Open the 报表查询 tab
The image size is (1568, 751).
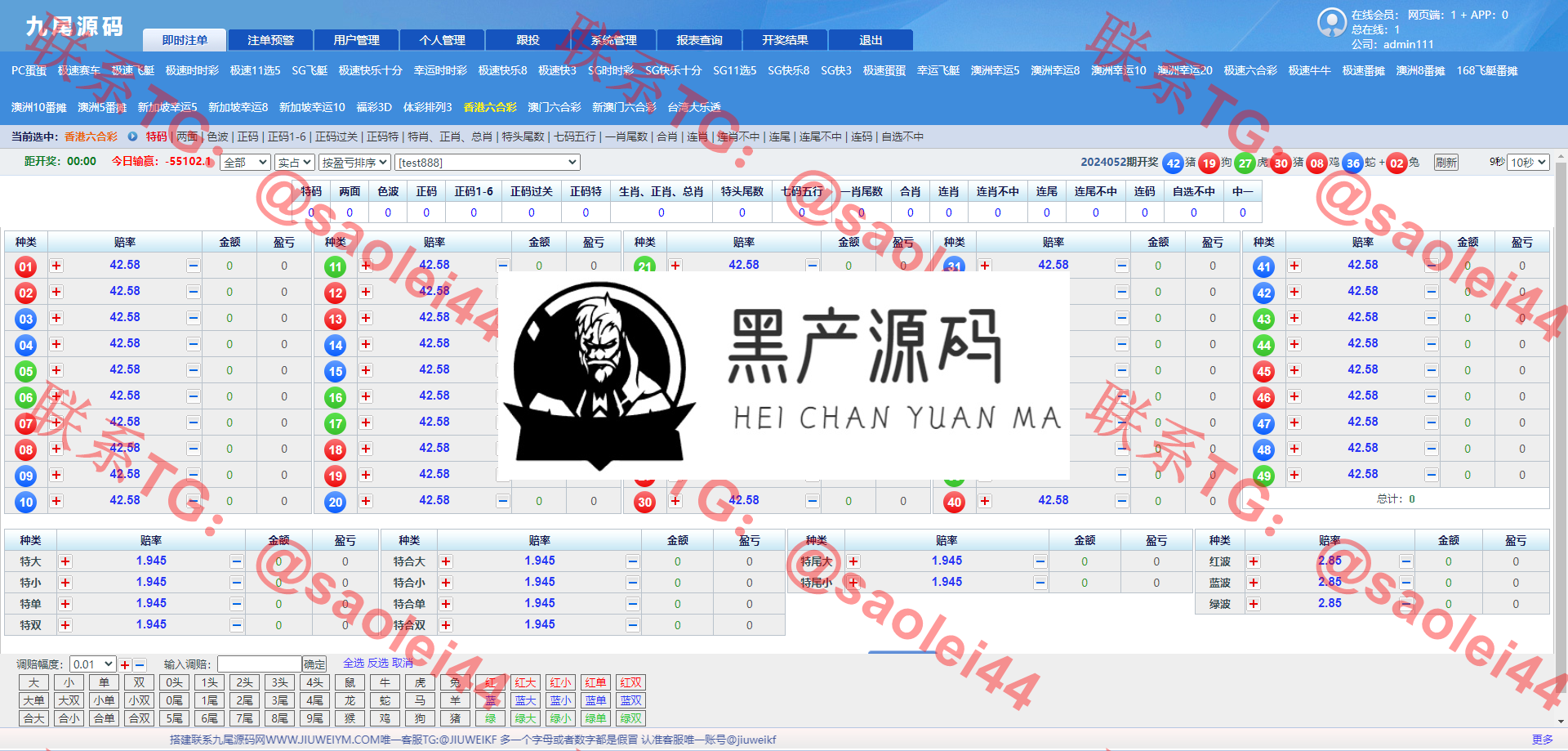click(x=699, y=40)
